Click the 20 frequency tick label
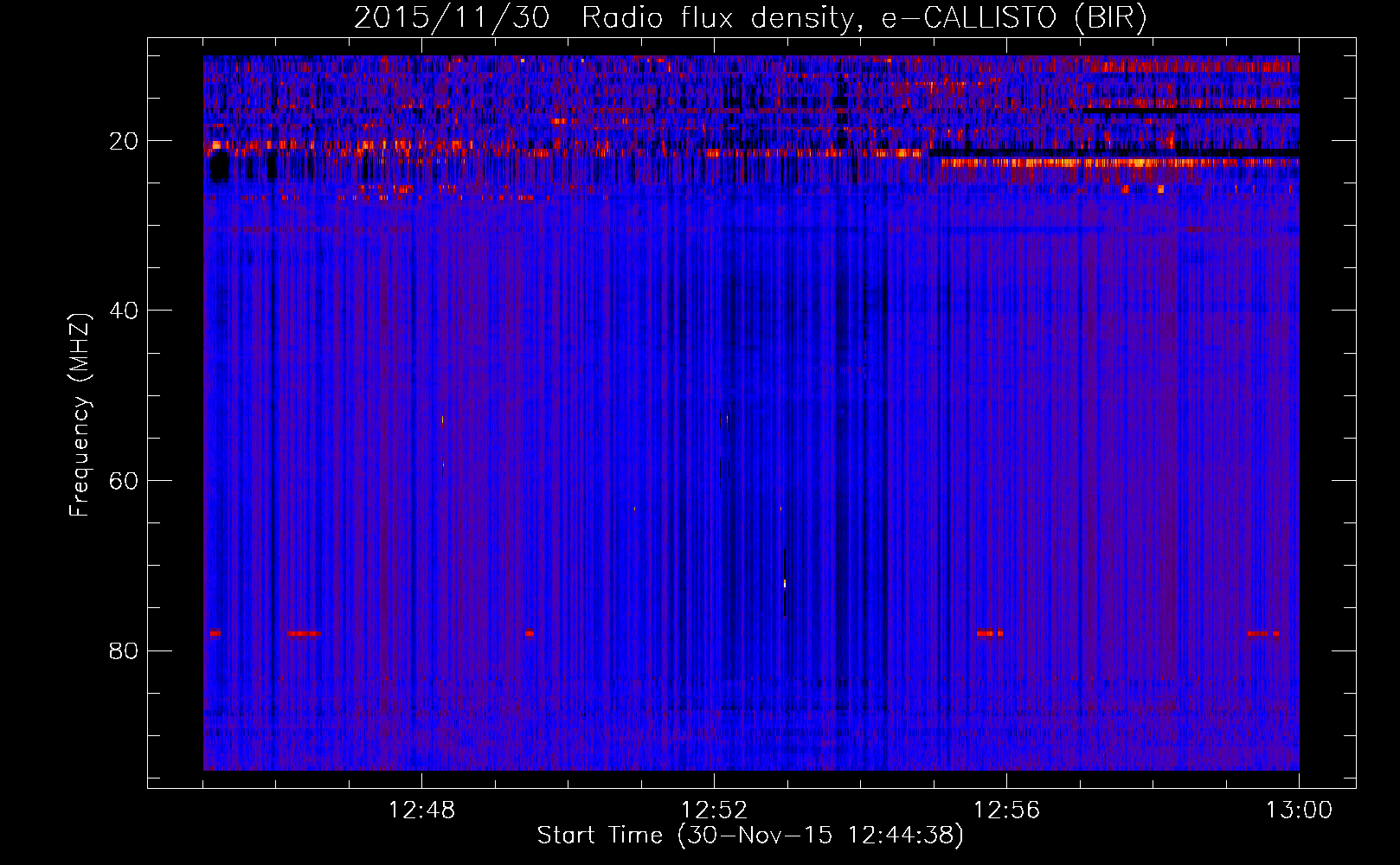1400x865 pixels. [x=125, y=141]
